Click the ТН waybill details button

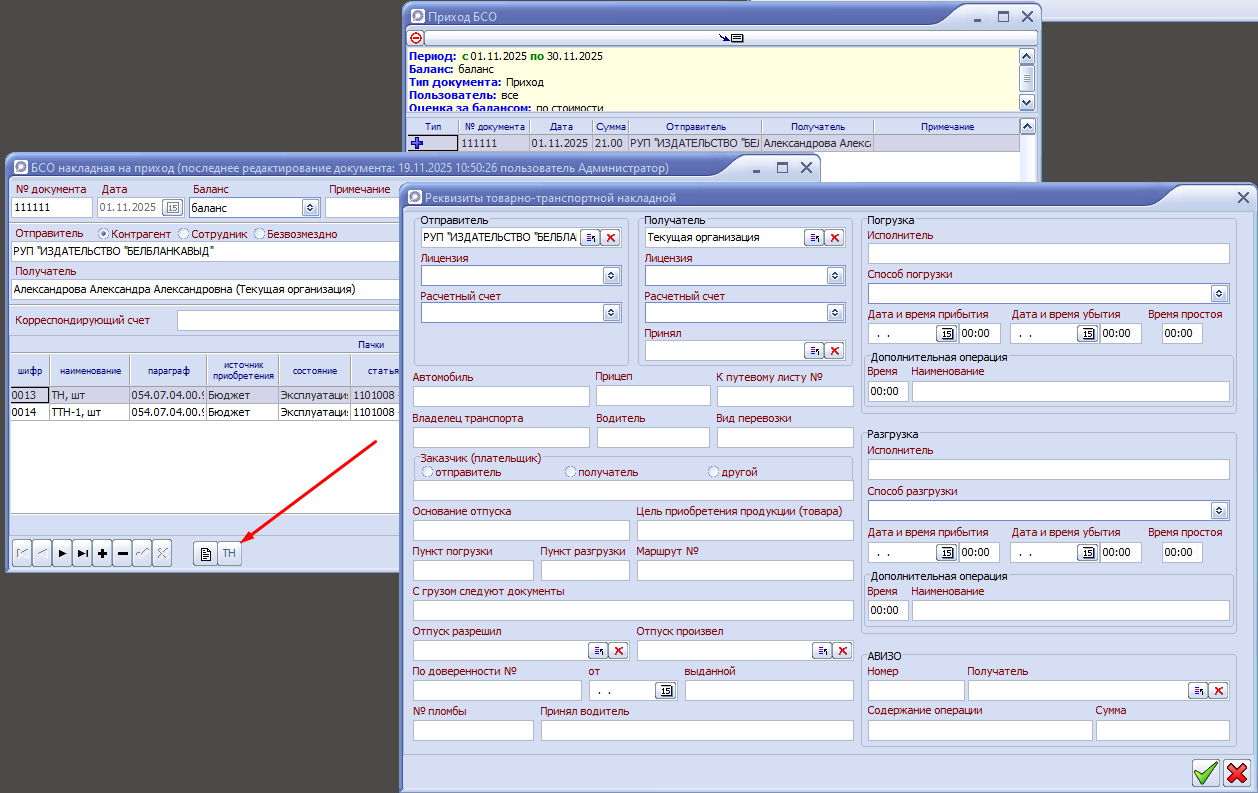230,553
